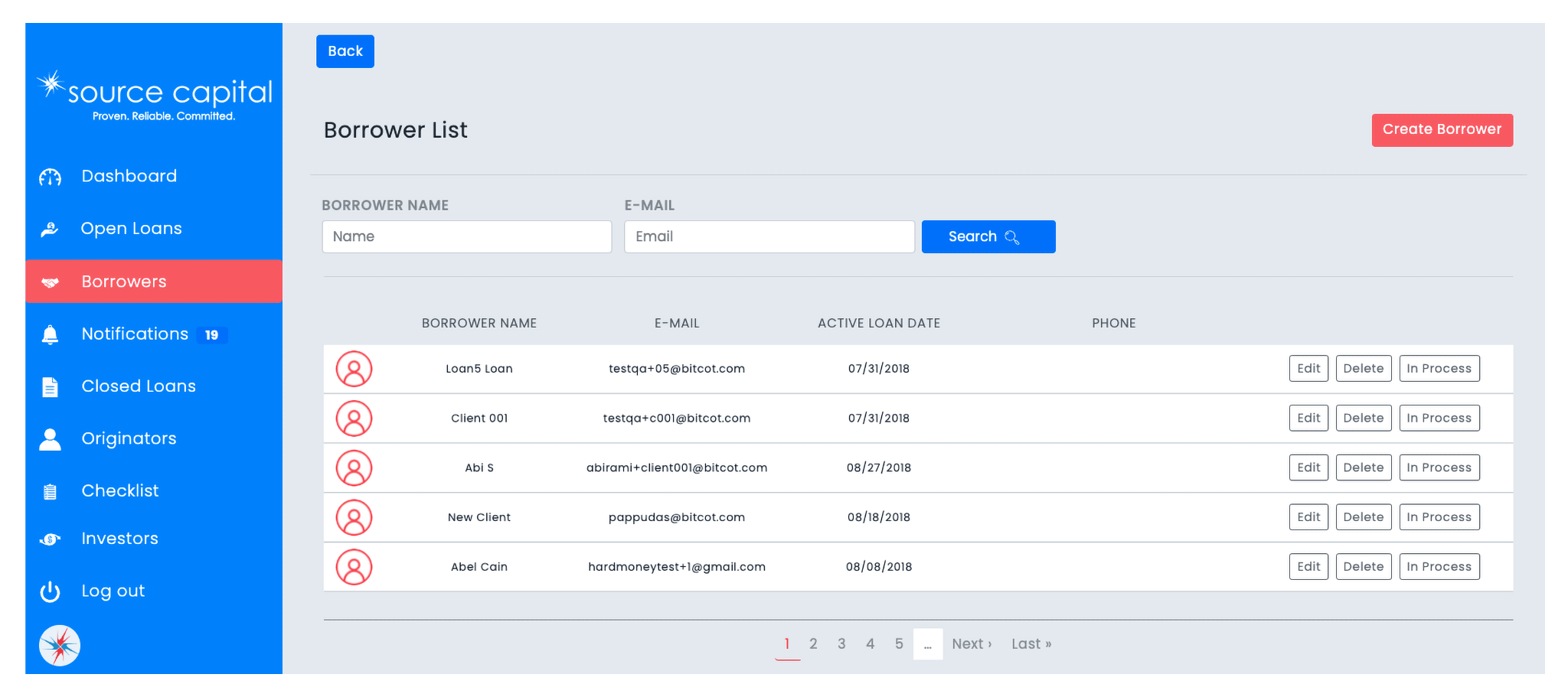Click the Open Loans hand icon

(50, 230)
